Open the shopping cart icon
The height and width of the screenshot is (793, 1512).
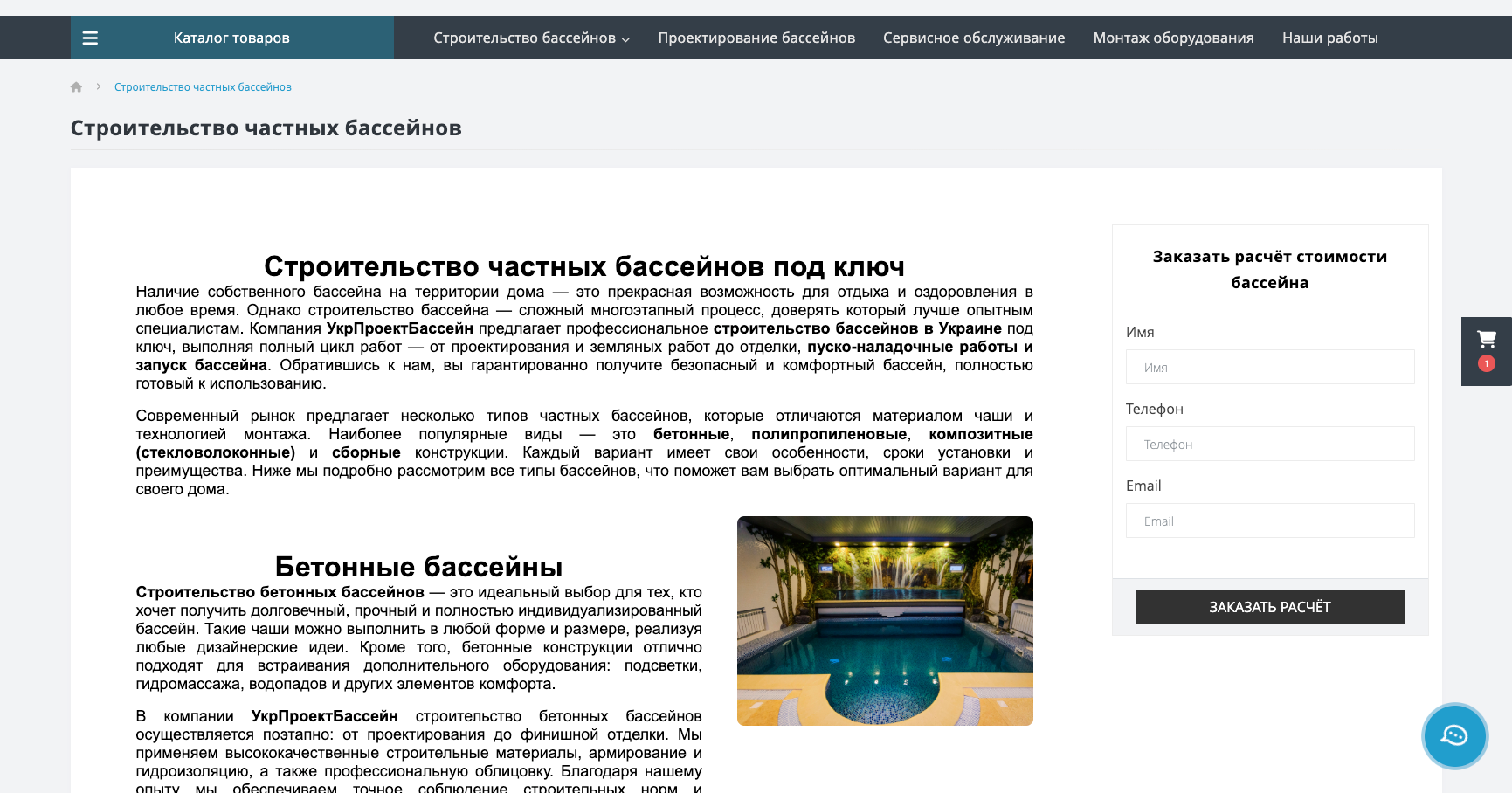[x=1486, y=339]
